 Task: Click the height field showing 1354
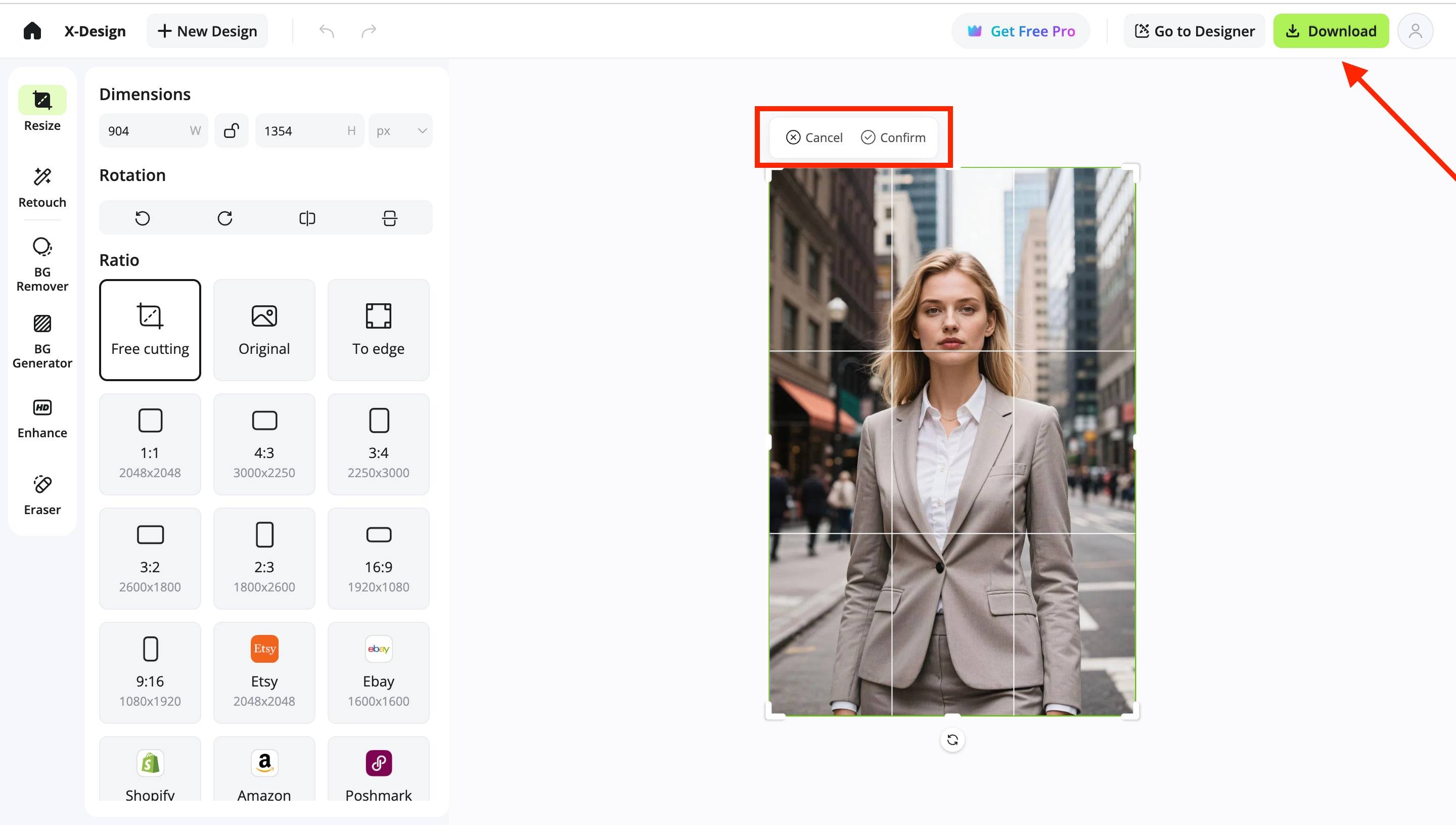(x=309, y=131)
